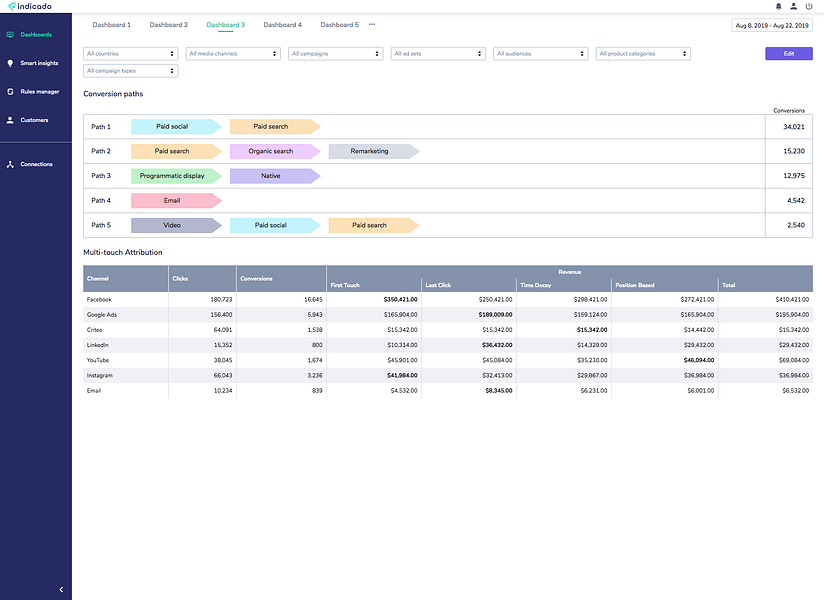Open the user profile icon
The height and width of the screenshot is (600, 824).
794,6
